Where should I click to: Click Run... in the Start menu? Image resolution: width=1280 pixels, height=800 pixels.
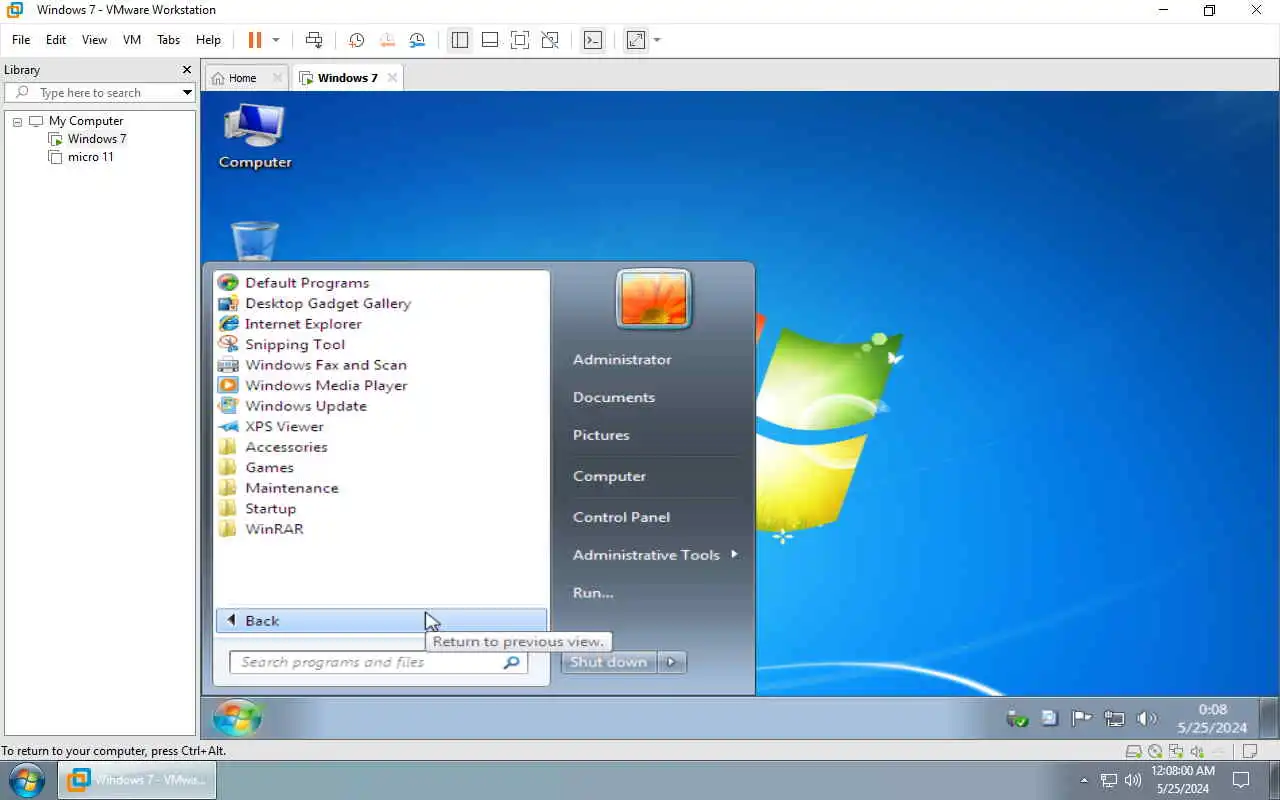coord(593,593)
